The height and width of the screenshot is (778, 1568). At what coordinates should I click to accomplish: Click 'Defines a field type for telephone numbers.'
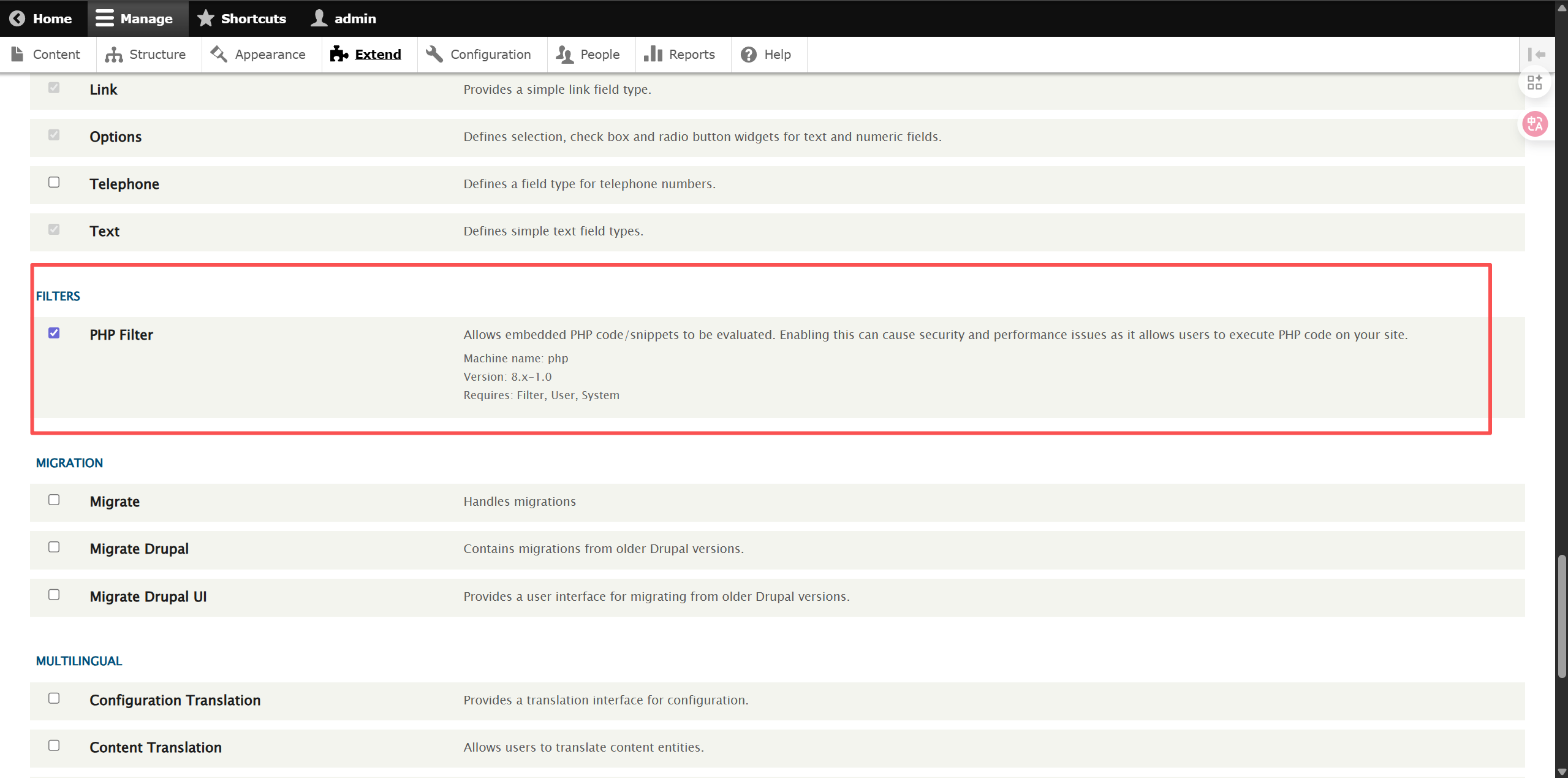point(589,184)
